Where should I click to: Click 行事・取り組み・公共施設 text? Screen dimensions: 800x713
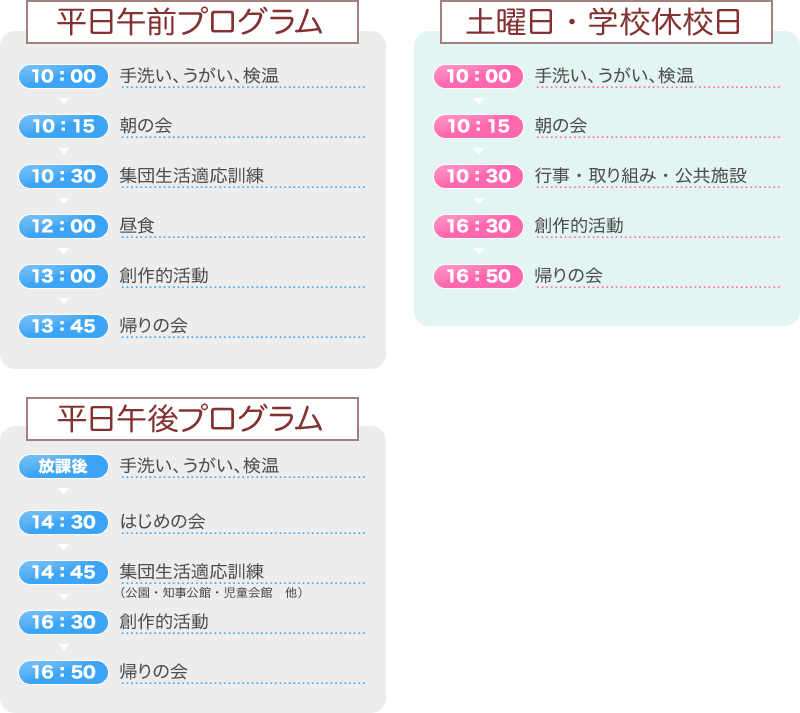pyautogui.click(x=641, y=176)
